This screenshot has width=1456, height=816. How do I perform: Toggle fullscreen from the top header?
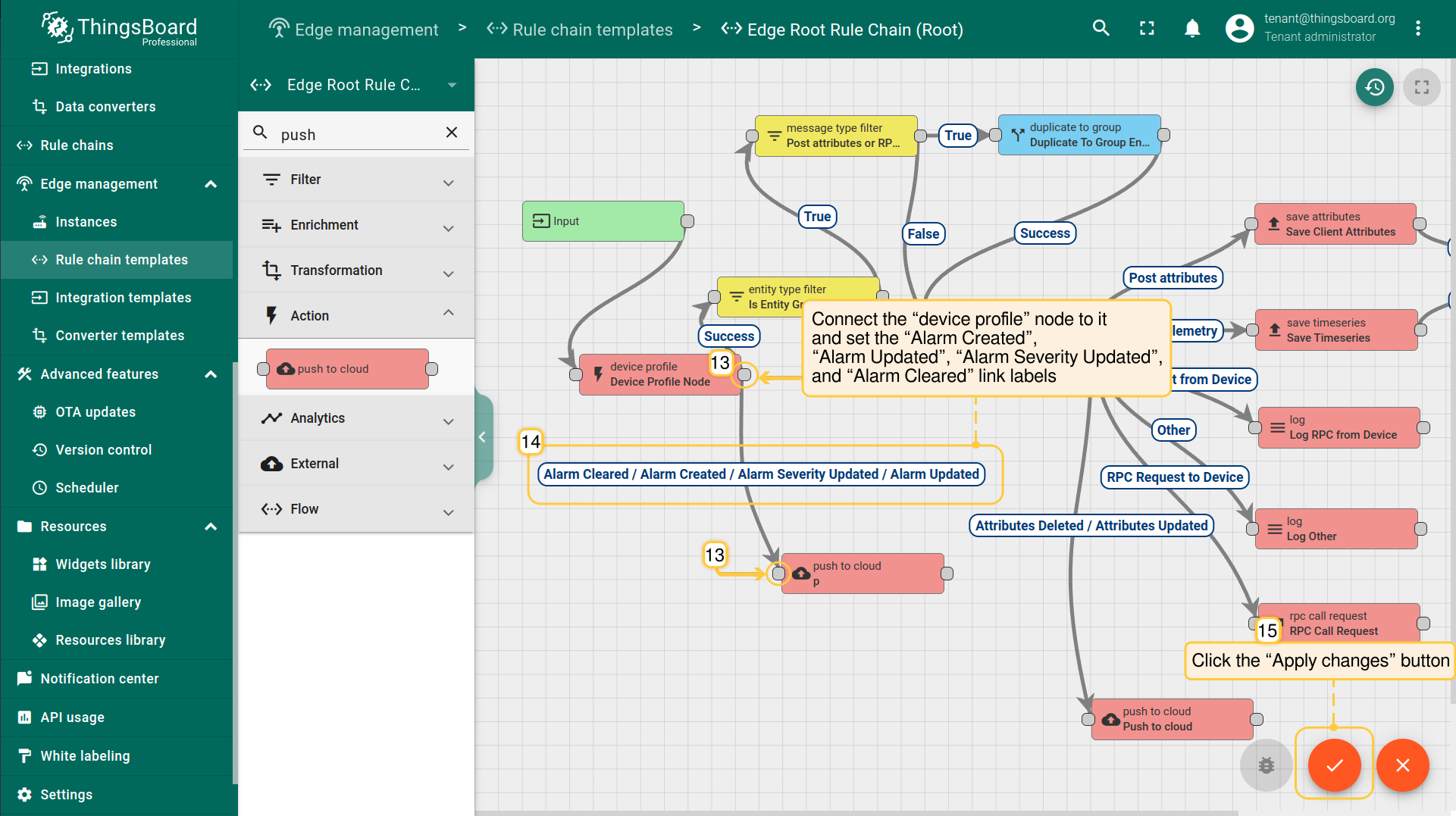click(1147, 29)
